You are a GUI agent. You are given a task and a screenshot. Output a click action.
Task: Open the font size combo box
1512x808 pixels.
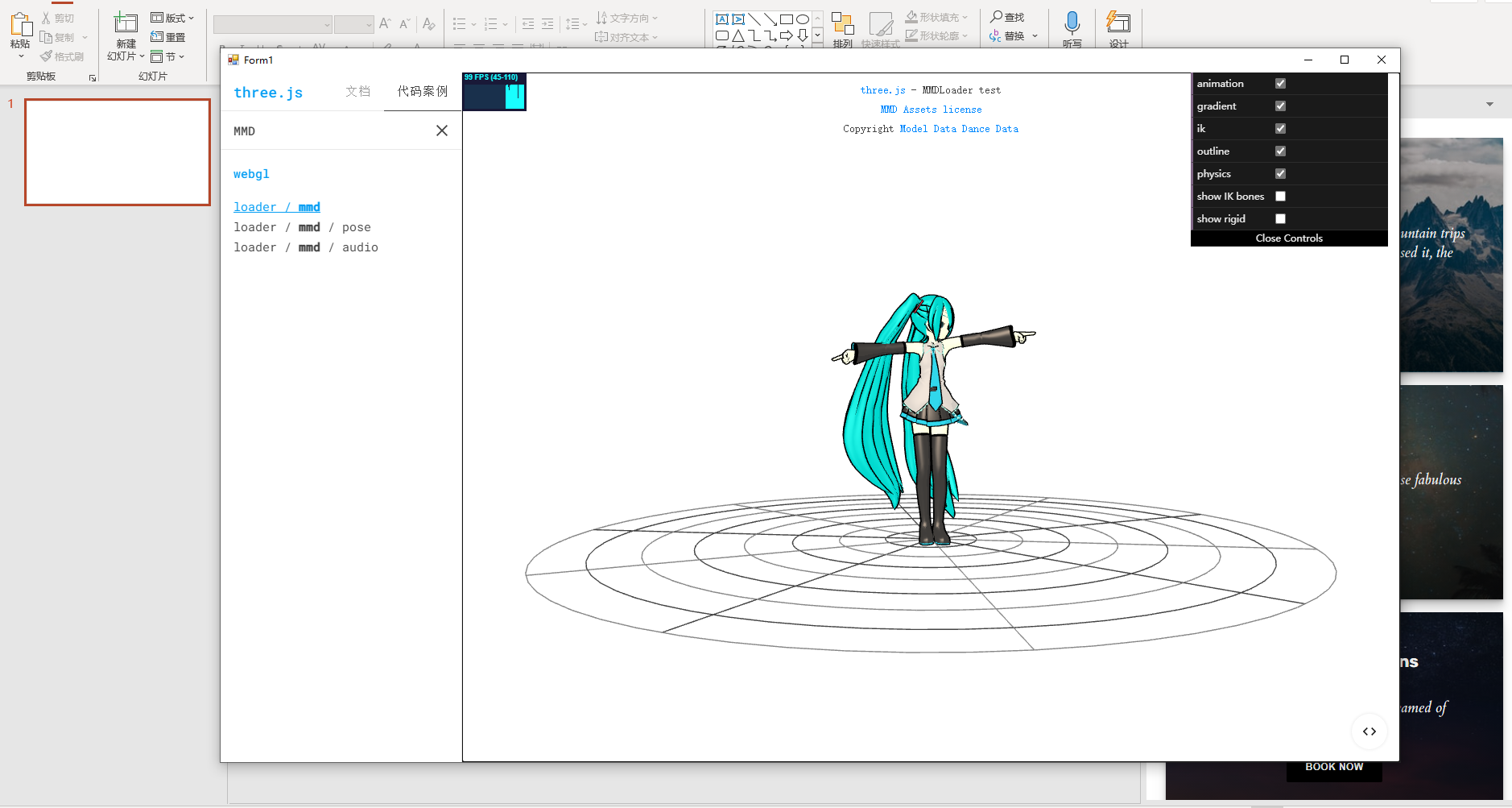click(x=354, y=25)
